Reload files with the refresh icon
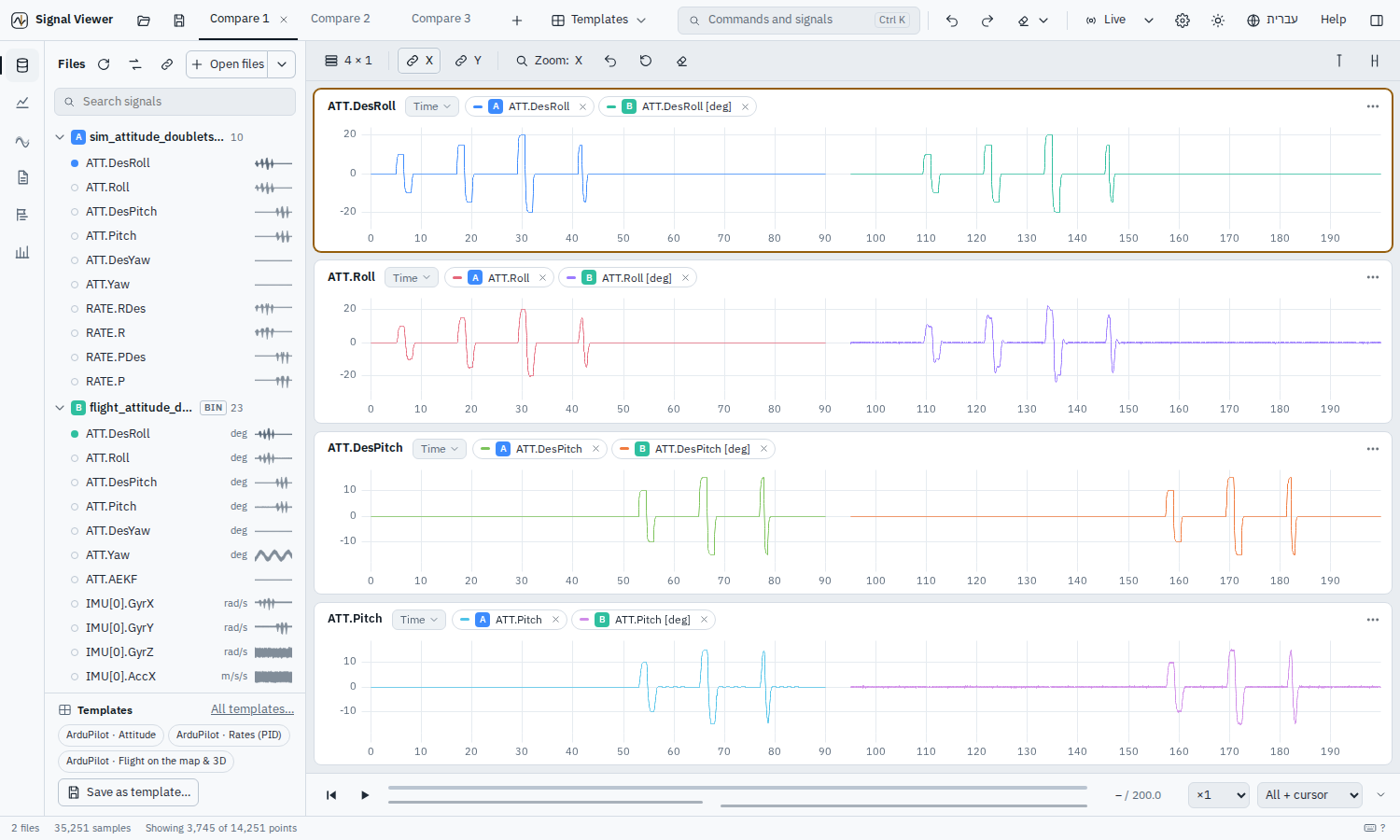 click(104, 64)
